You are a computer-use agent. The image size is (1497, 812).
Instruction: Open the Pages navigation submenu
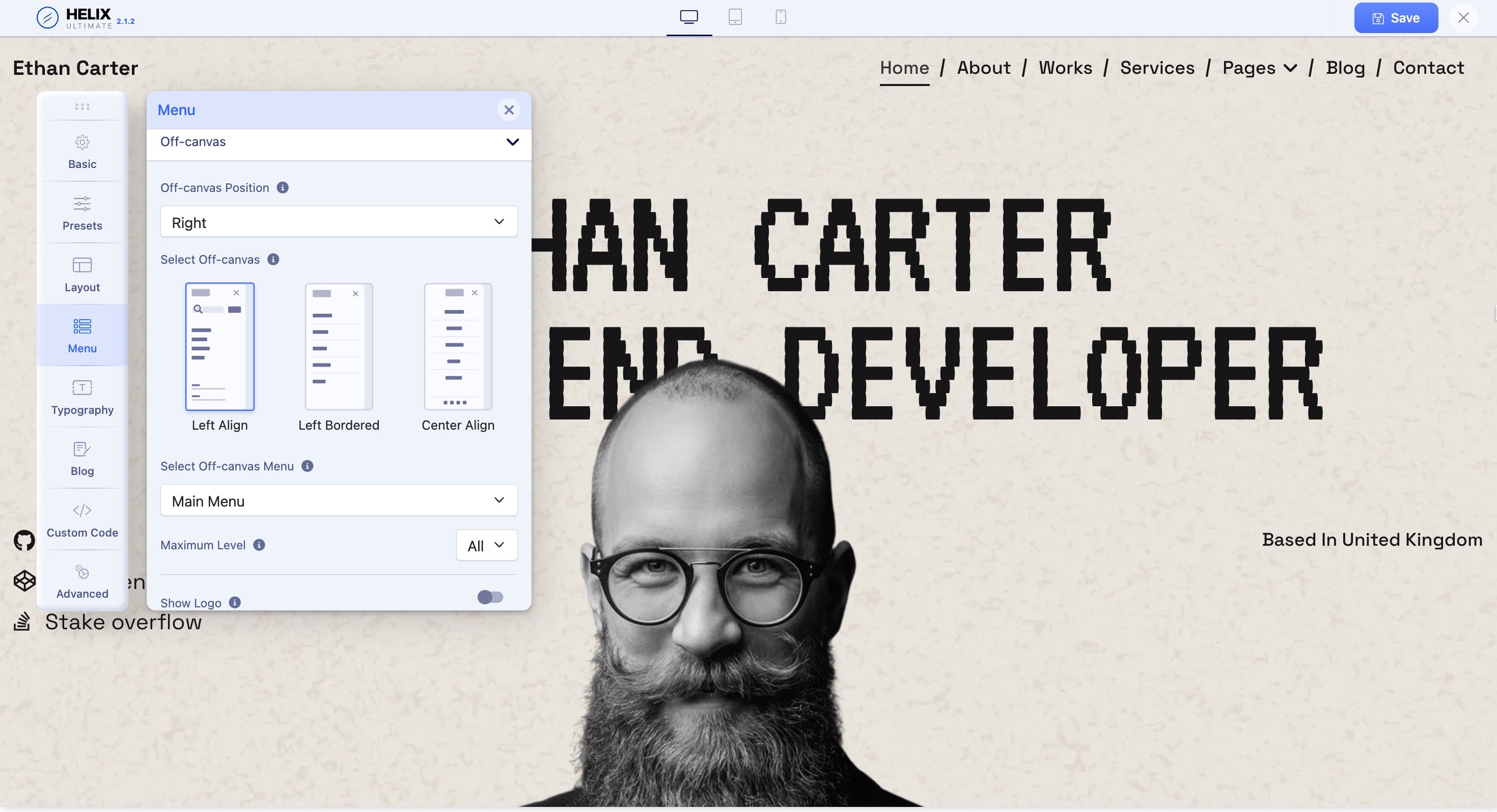point(1259,68)
